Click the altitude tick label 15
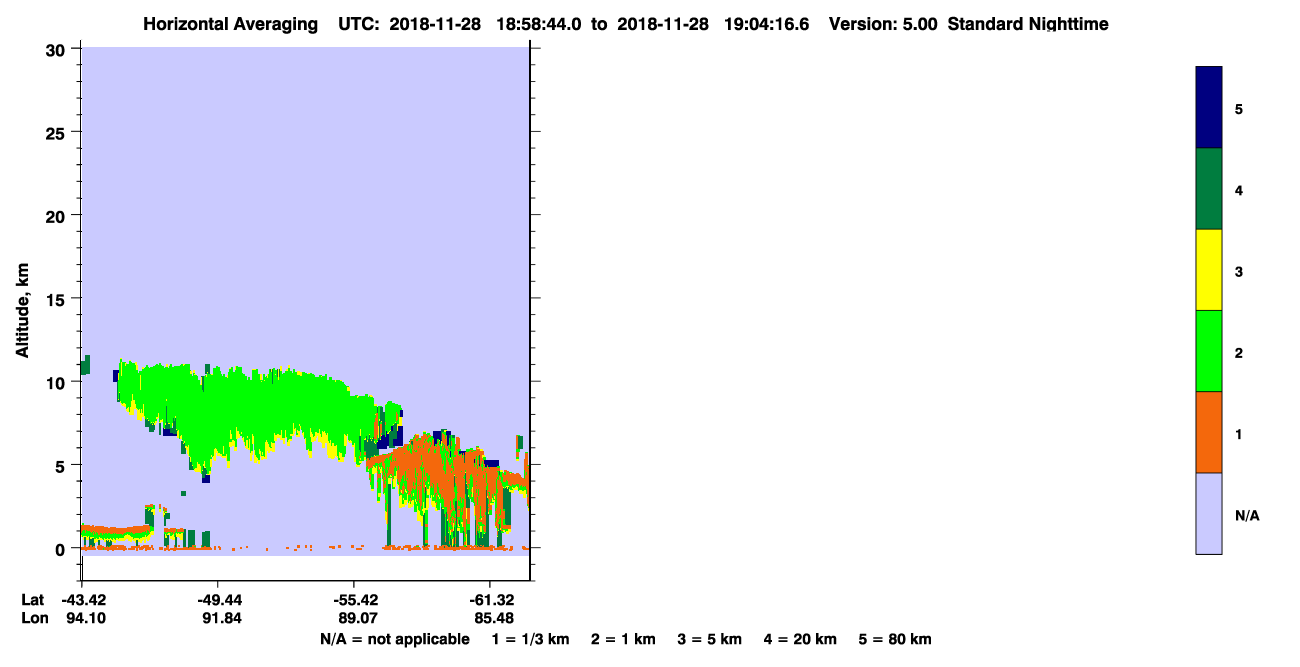 pyautogui.click(x=58, y=299)
